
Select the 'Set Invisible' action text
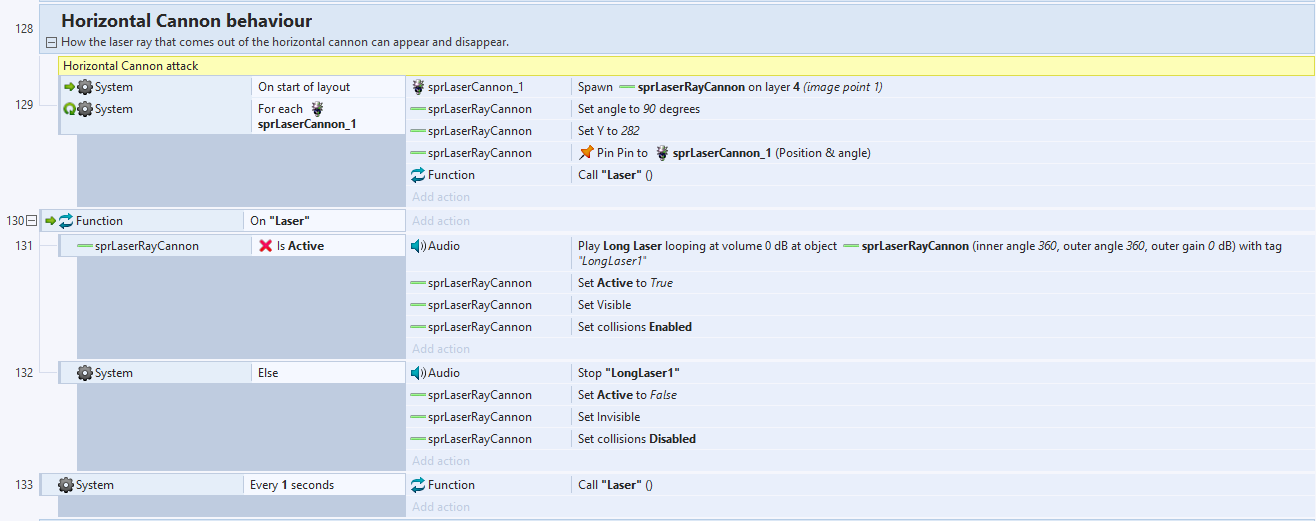pos(609,417)
